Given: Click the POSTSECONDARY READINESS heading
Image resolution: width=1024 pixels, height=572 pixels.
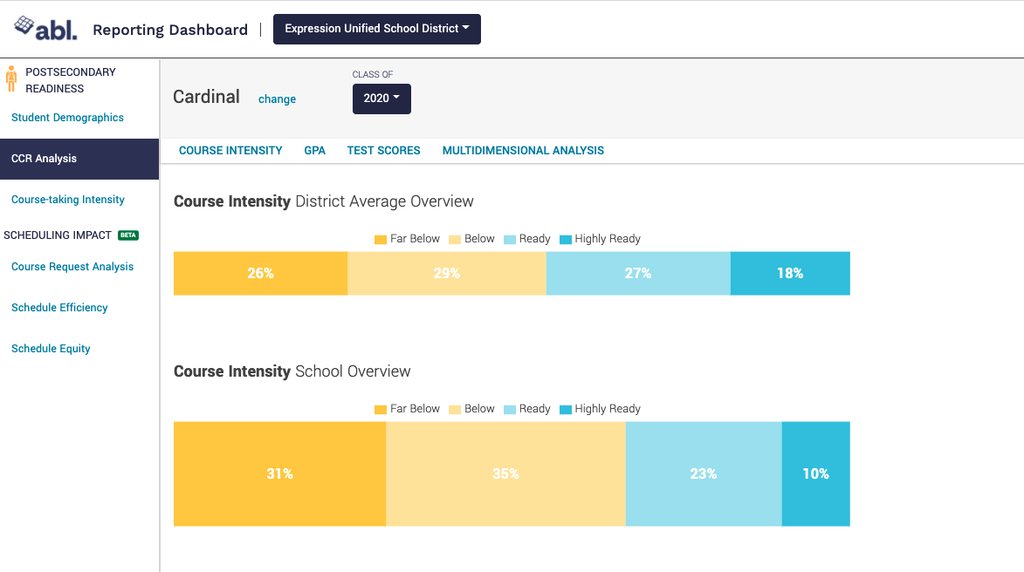Looking at the screenshot, I should pos(71,80).
